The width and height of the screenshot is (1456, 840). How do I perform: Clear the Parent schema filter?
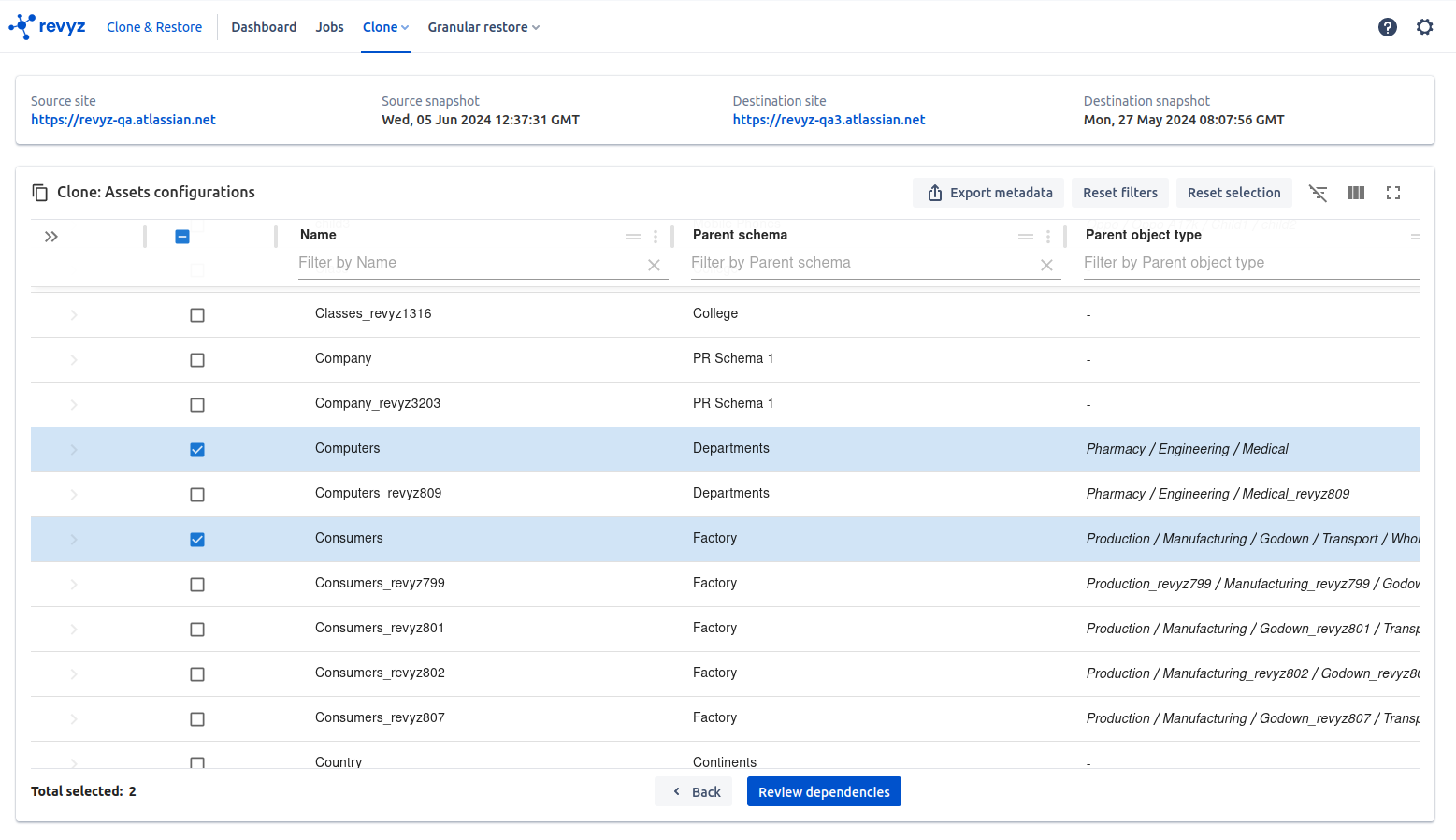(1046, 266)
